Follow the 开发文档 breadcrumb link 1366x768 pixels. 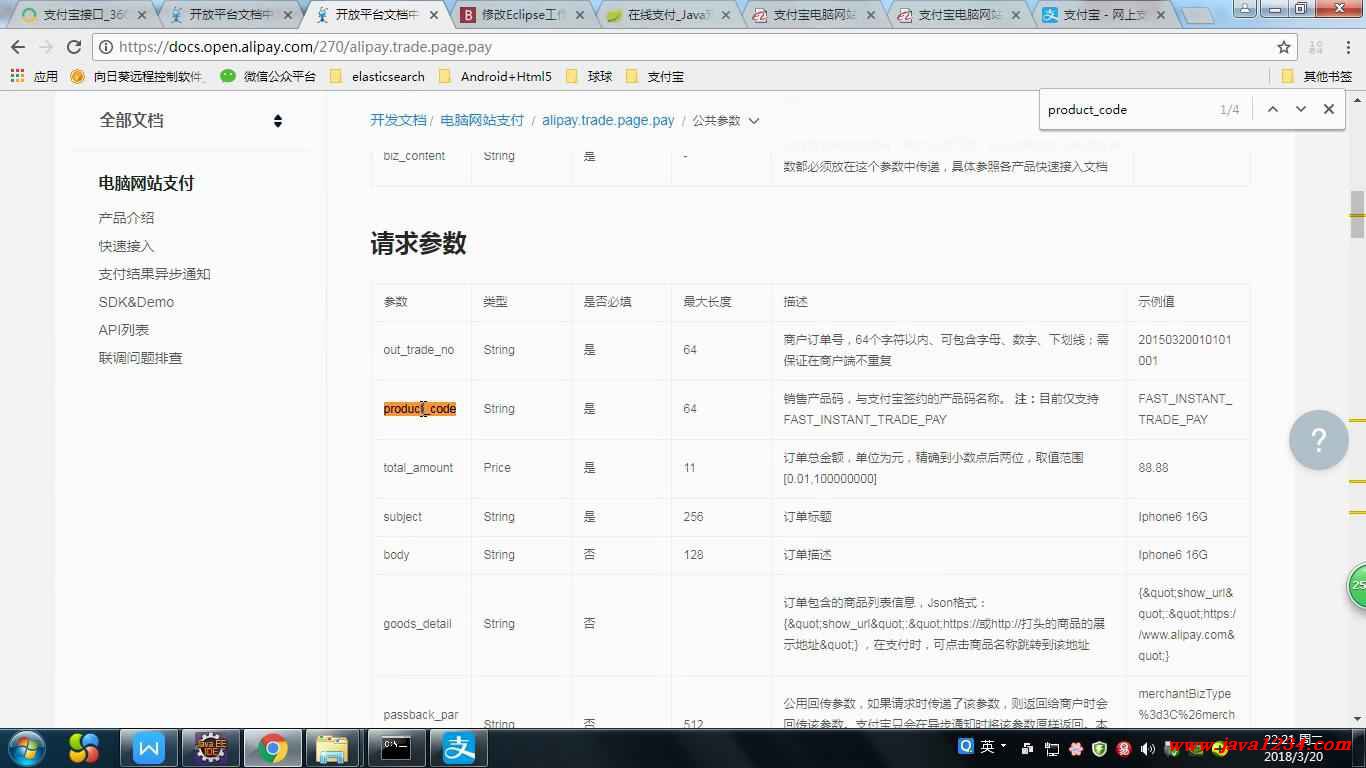[398, 120]
